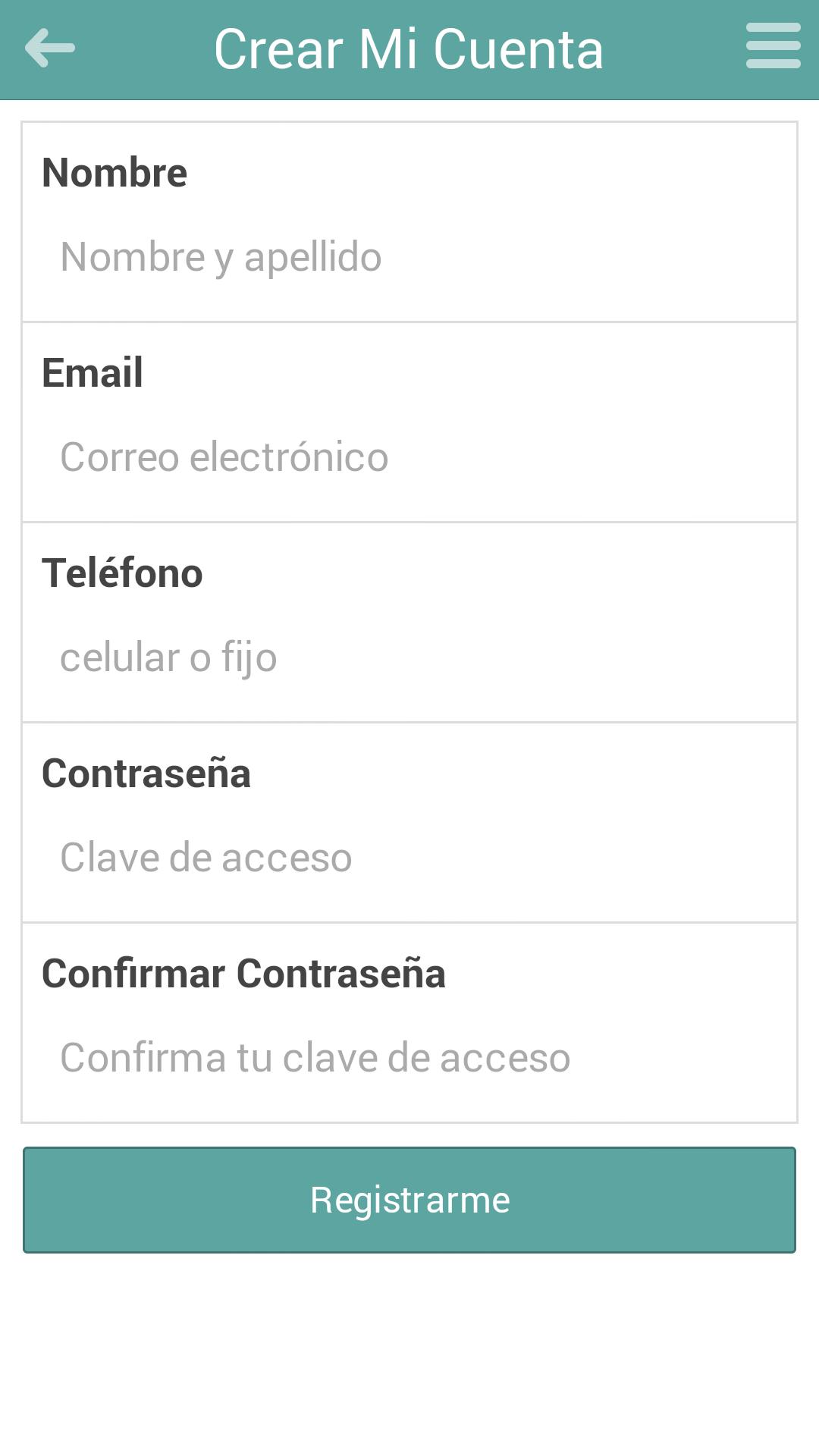819x1456 pixels.
Task: Click the Teléfono label
Action: coord(122,573)
